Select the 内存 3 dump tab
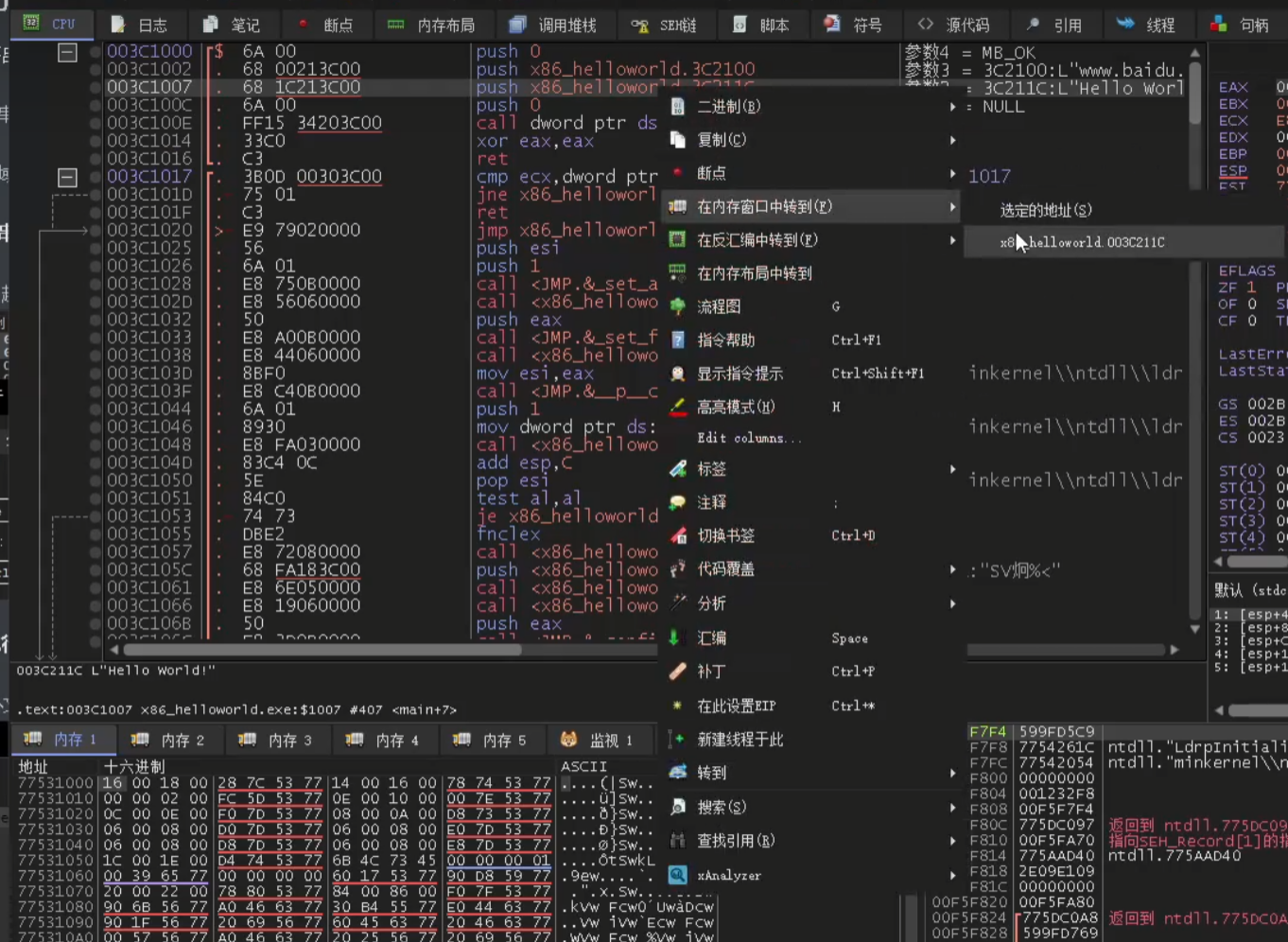 pos(276,740)
